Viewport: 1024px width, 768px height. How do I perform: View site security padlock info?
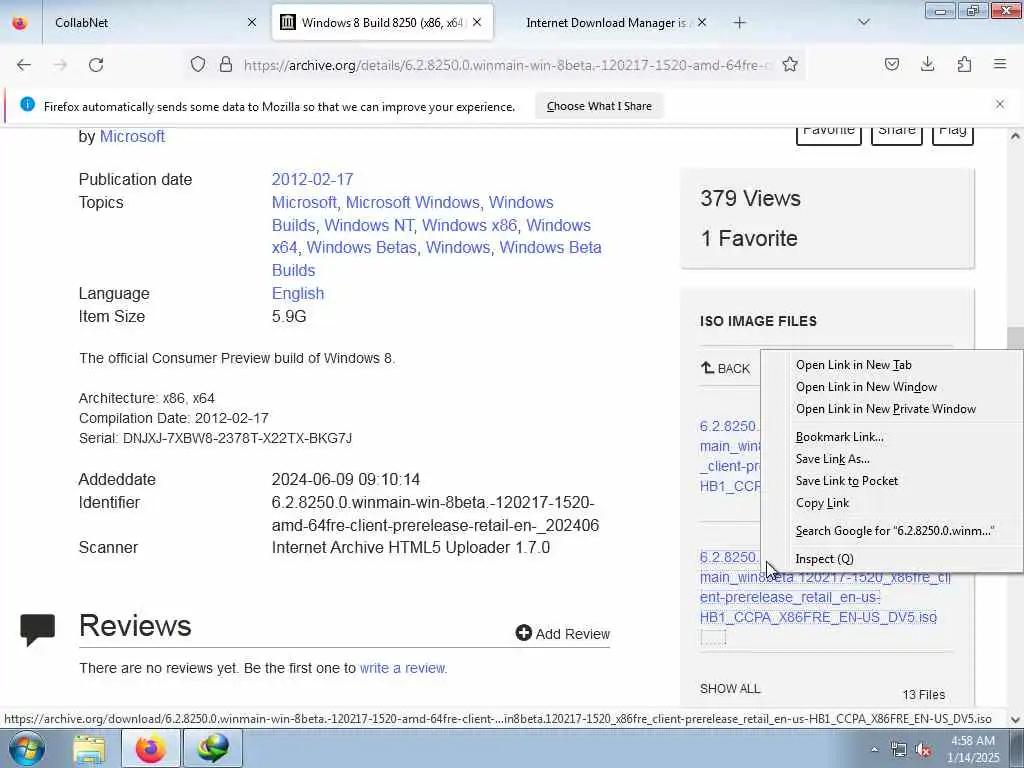point(226,64)
